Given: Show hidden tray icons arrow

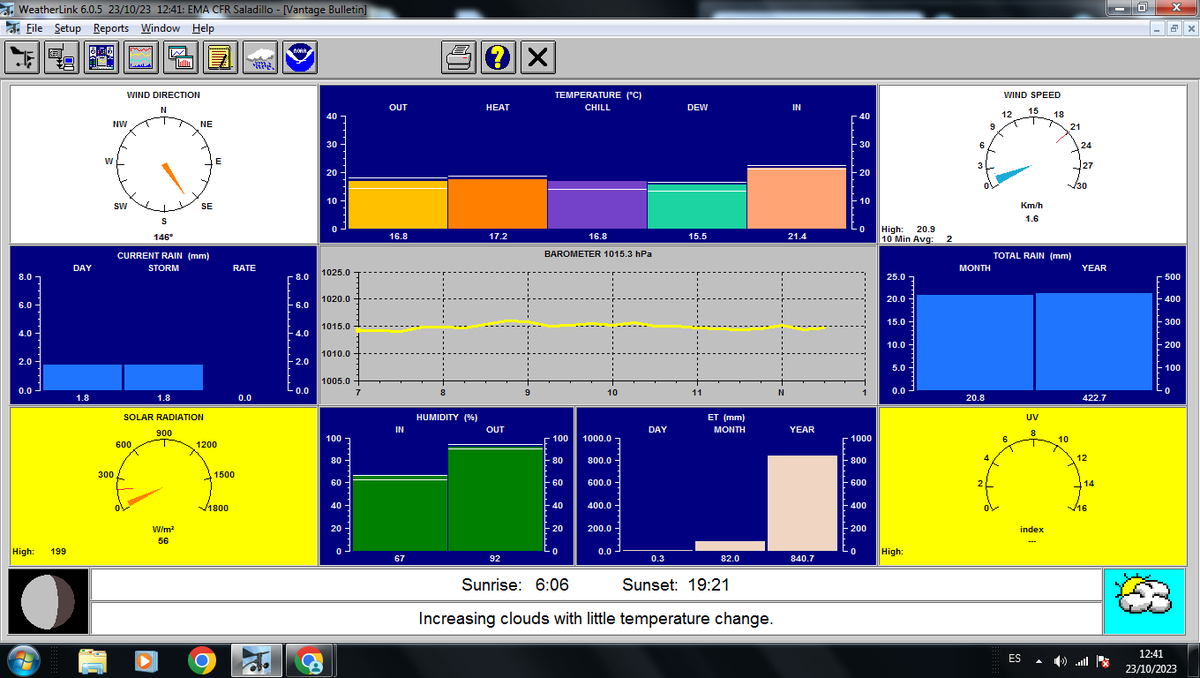Looking at the screenshot, I should 1041,661.
